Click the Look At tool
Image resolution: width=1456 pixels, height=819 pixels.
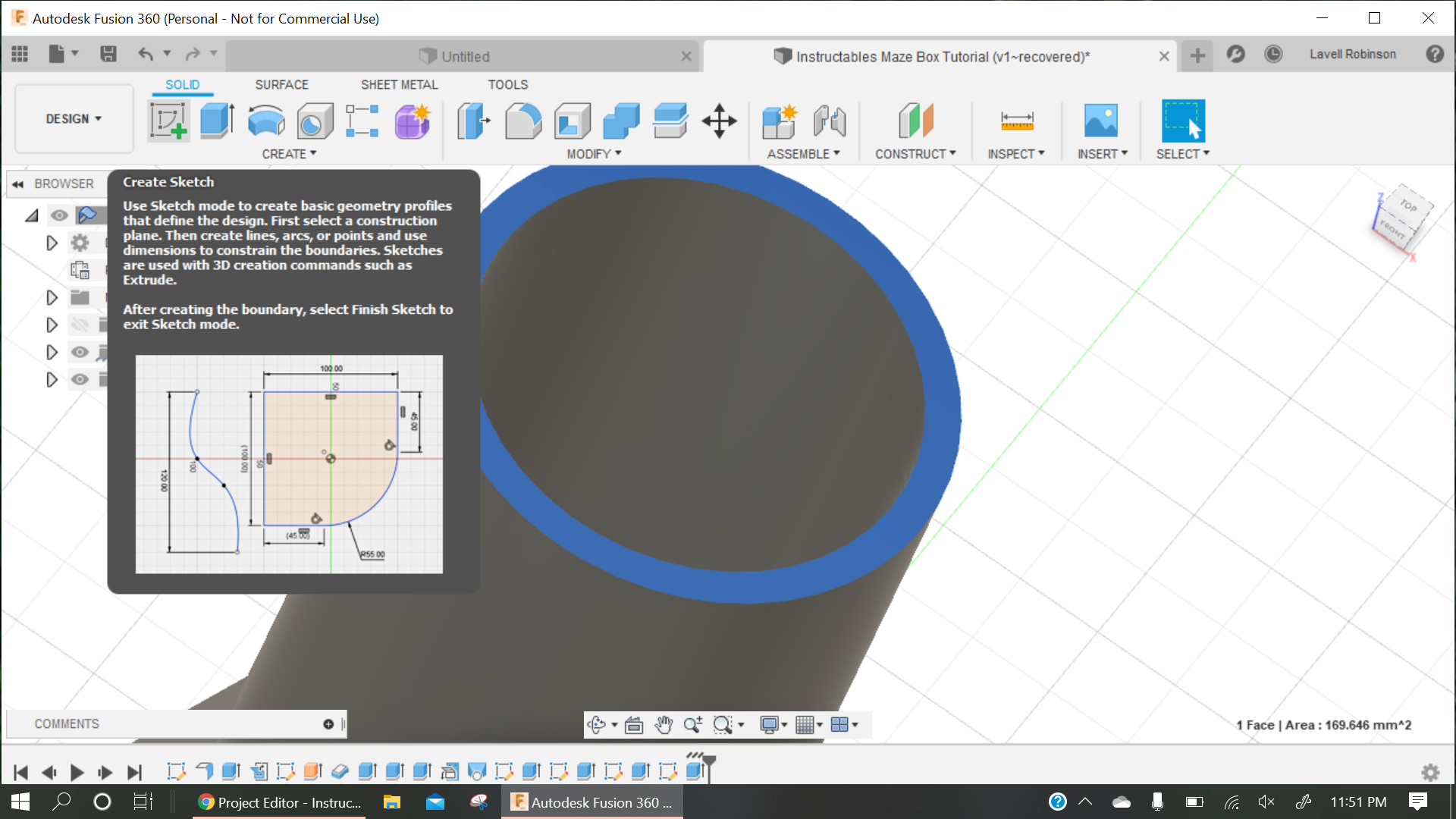[634, 725]
